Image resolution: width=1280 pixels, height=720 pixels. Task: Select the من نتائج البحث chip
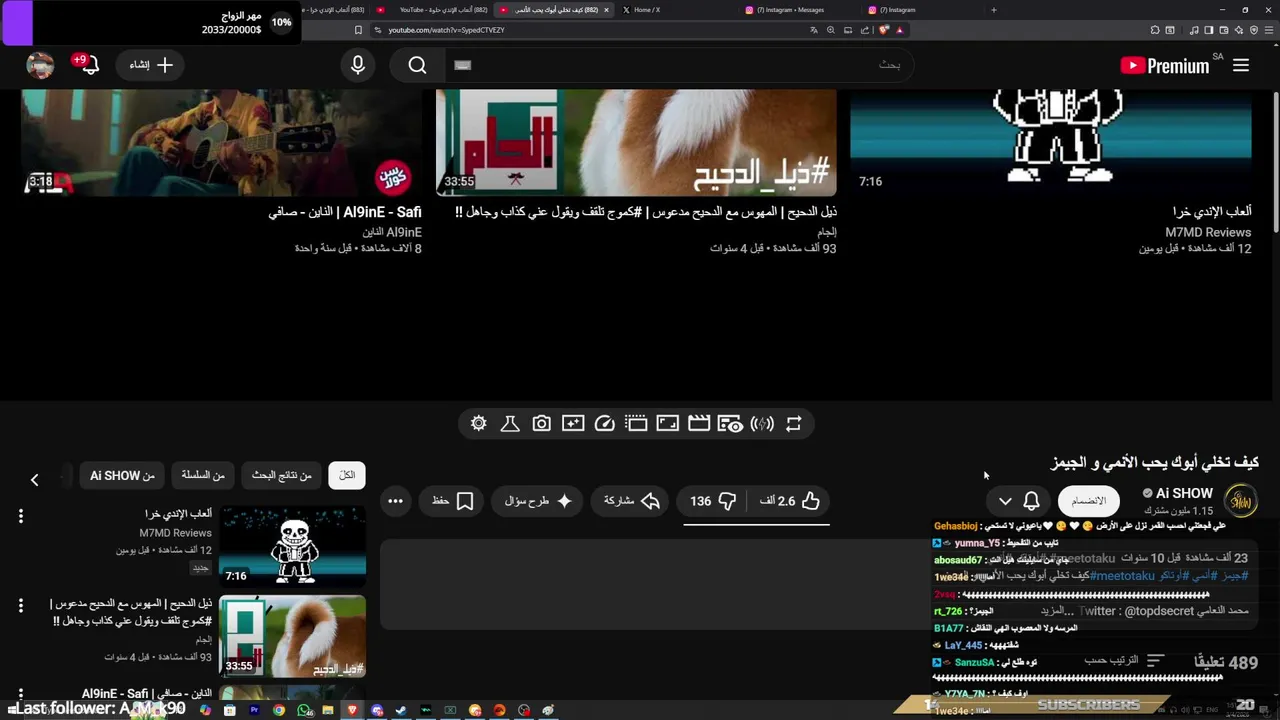coord(282,475)
